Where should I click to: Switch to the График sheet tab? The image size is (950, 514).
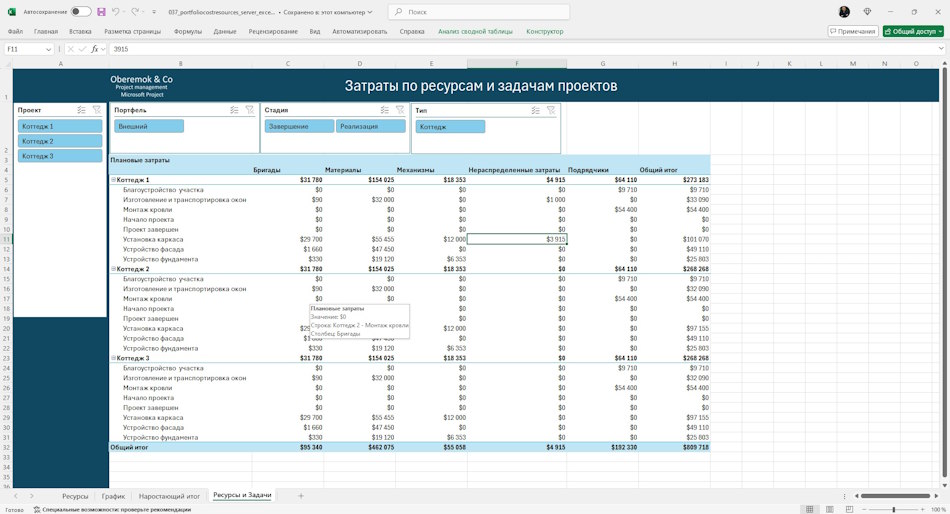click(113, 496)
